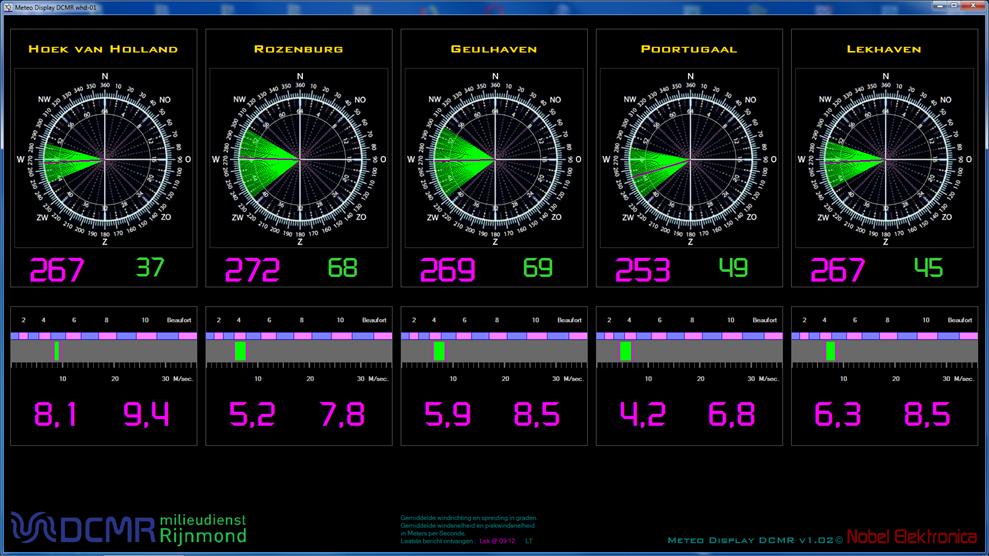989x556 pixels.
Task: Click the Poortugaal wind compass dial
Action: click(689, 159)
